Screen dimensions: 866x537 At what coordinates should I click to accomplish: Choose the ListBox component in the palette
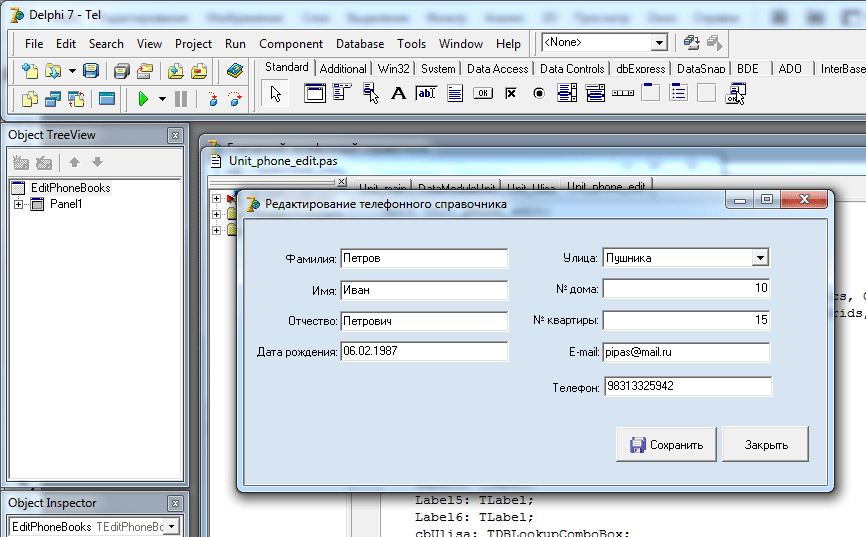click(x=567, y=93)
